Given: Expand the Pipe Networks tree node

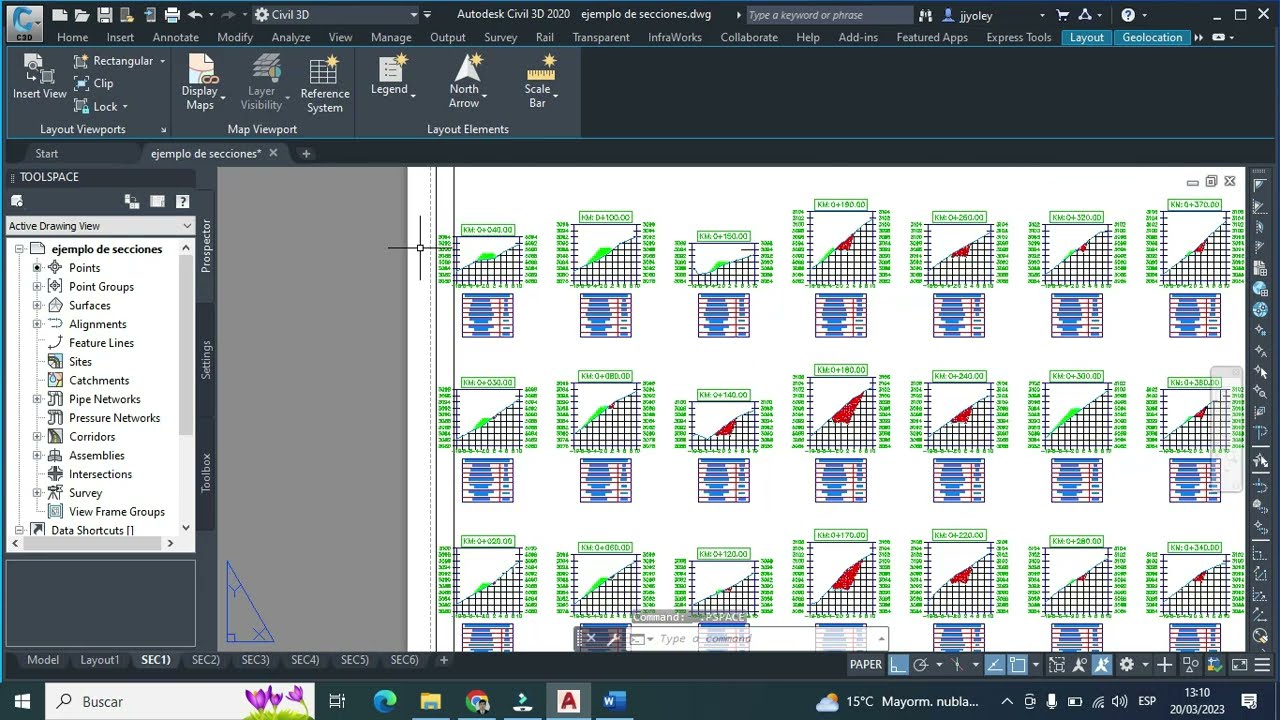Looking at the screenshot, I should 38,399.
